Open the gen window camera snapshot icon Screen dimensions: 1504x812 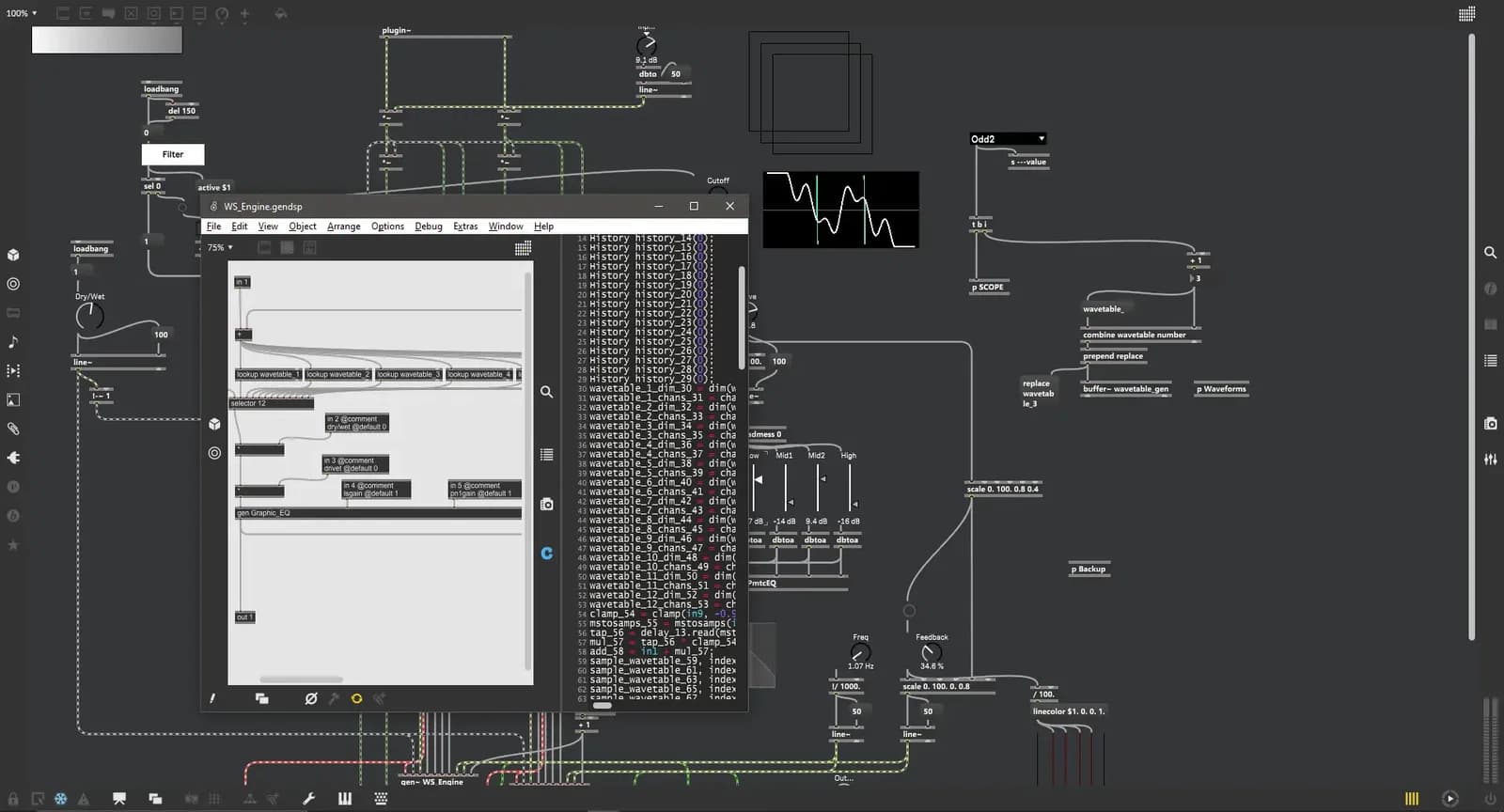pos(546,505)
